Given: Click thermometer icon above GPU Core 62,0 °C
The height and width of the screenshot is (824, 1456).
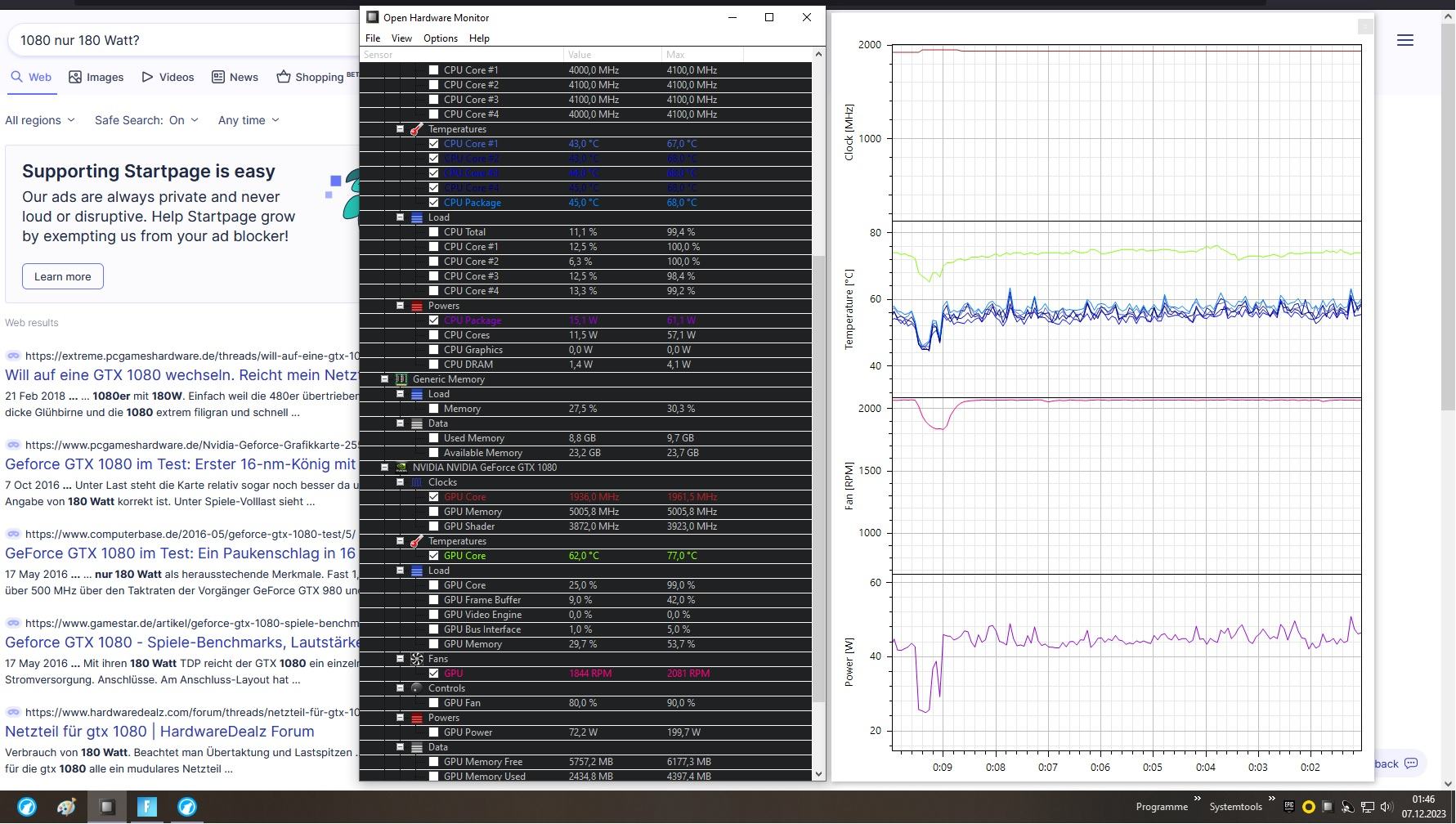Looking at the screenshot, I should point(417,541).
